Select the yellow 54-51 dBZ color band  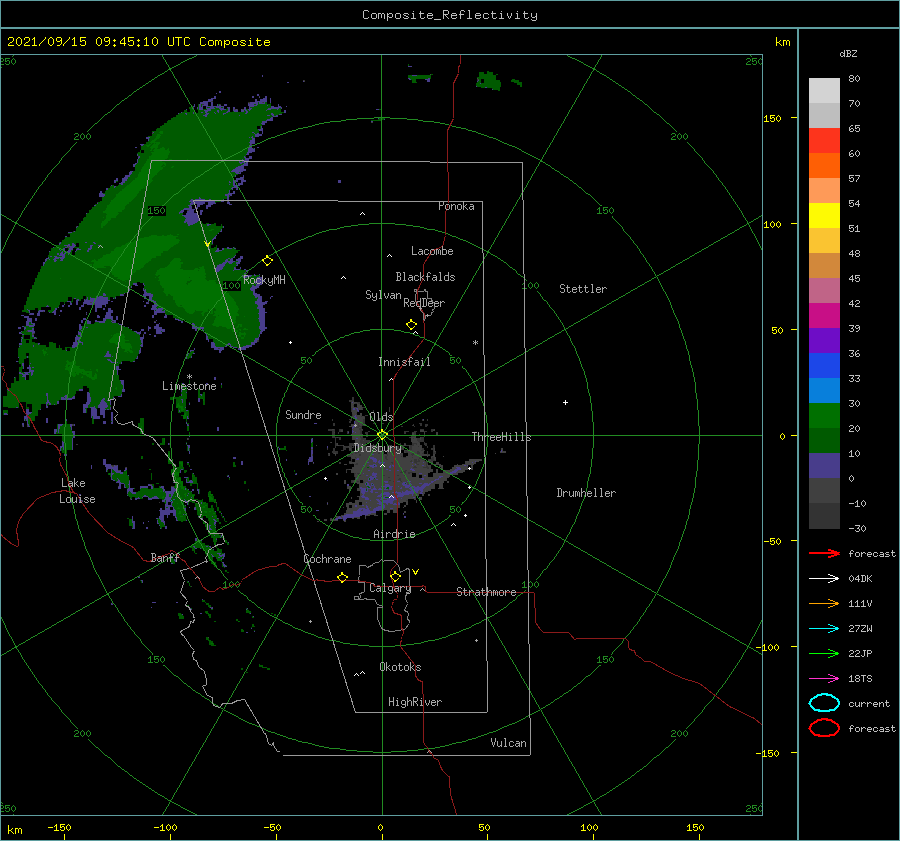[824, 216]
